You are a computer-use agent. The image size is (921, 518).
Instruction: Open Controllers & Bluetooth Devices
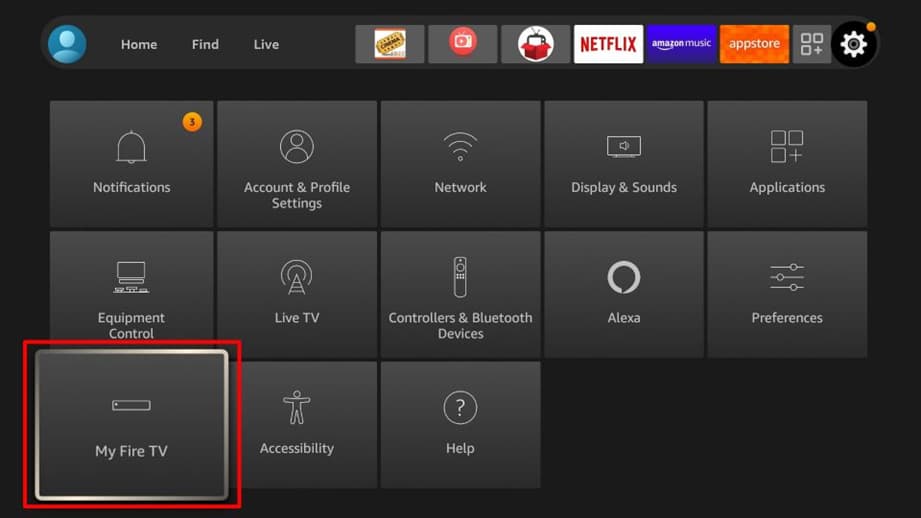tap(460, 294)
